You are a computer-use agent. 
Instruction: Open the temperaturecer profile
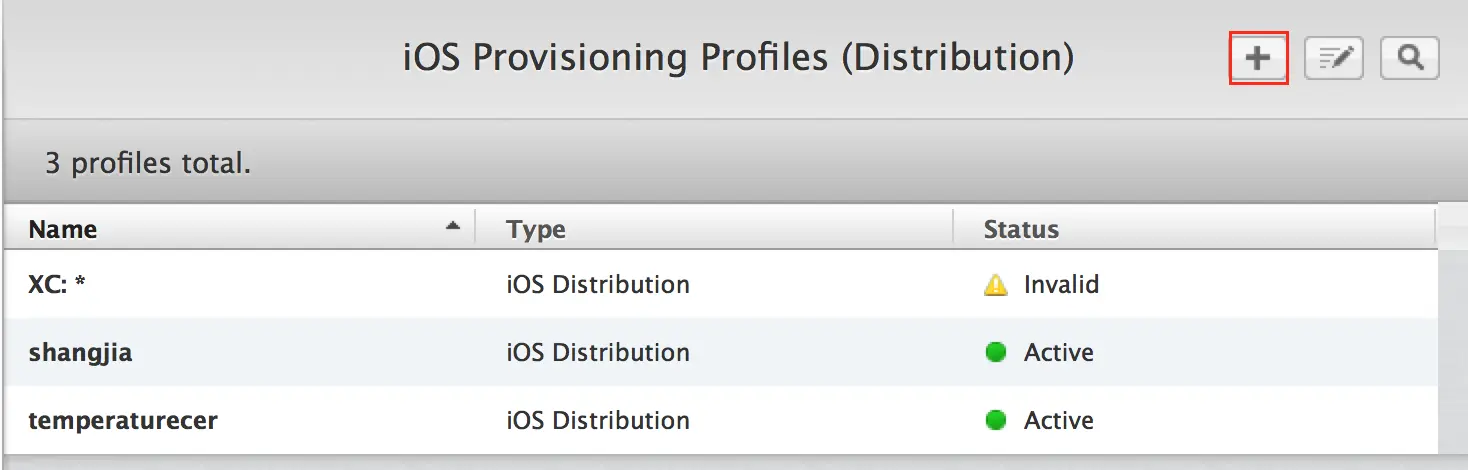click(123, 420)
